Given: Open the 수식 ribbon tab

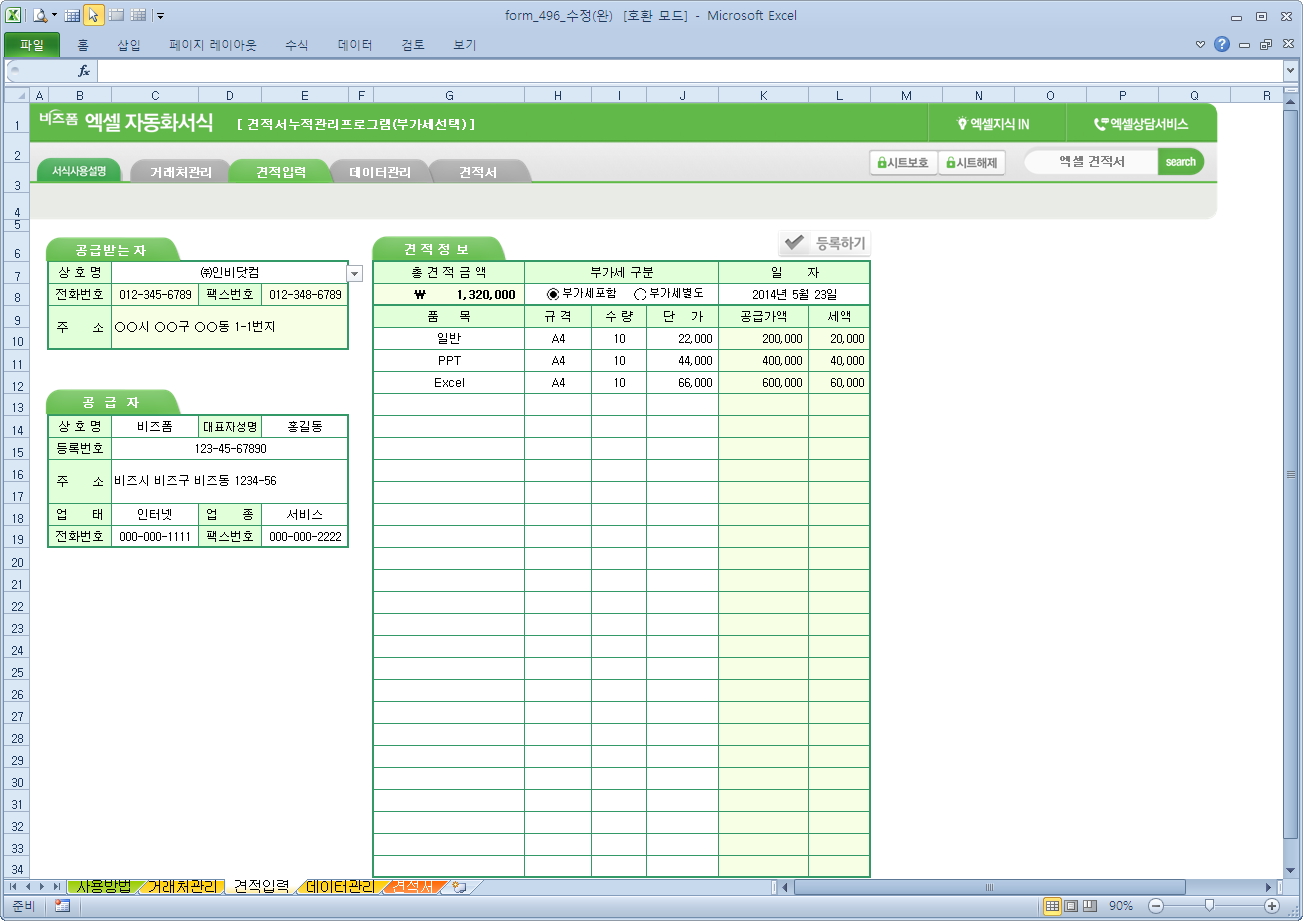Looking at the screenshot, I should (297, 45).
